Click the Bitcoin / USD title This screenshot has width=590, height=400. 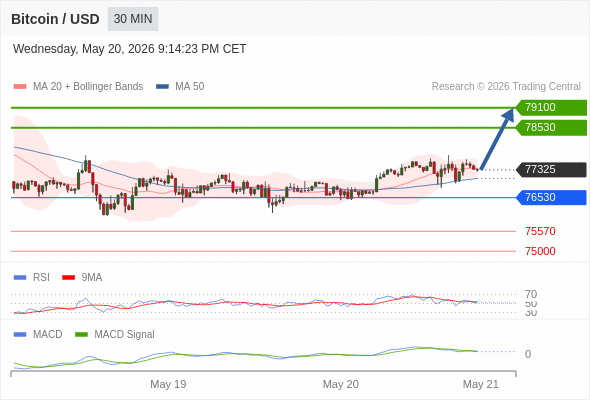coord(55,19)
